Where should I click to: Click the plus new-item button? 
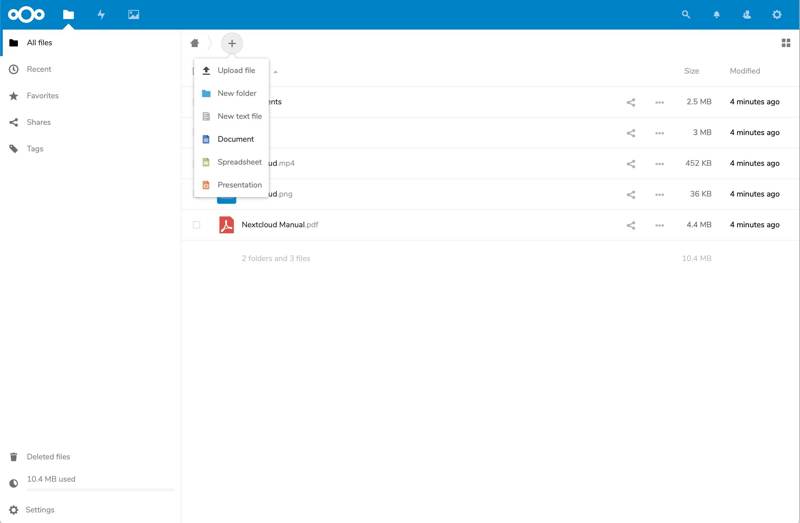(232, 43)
